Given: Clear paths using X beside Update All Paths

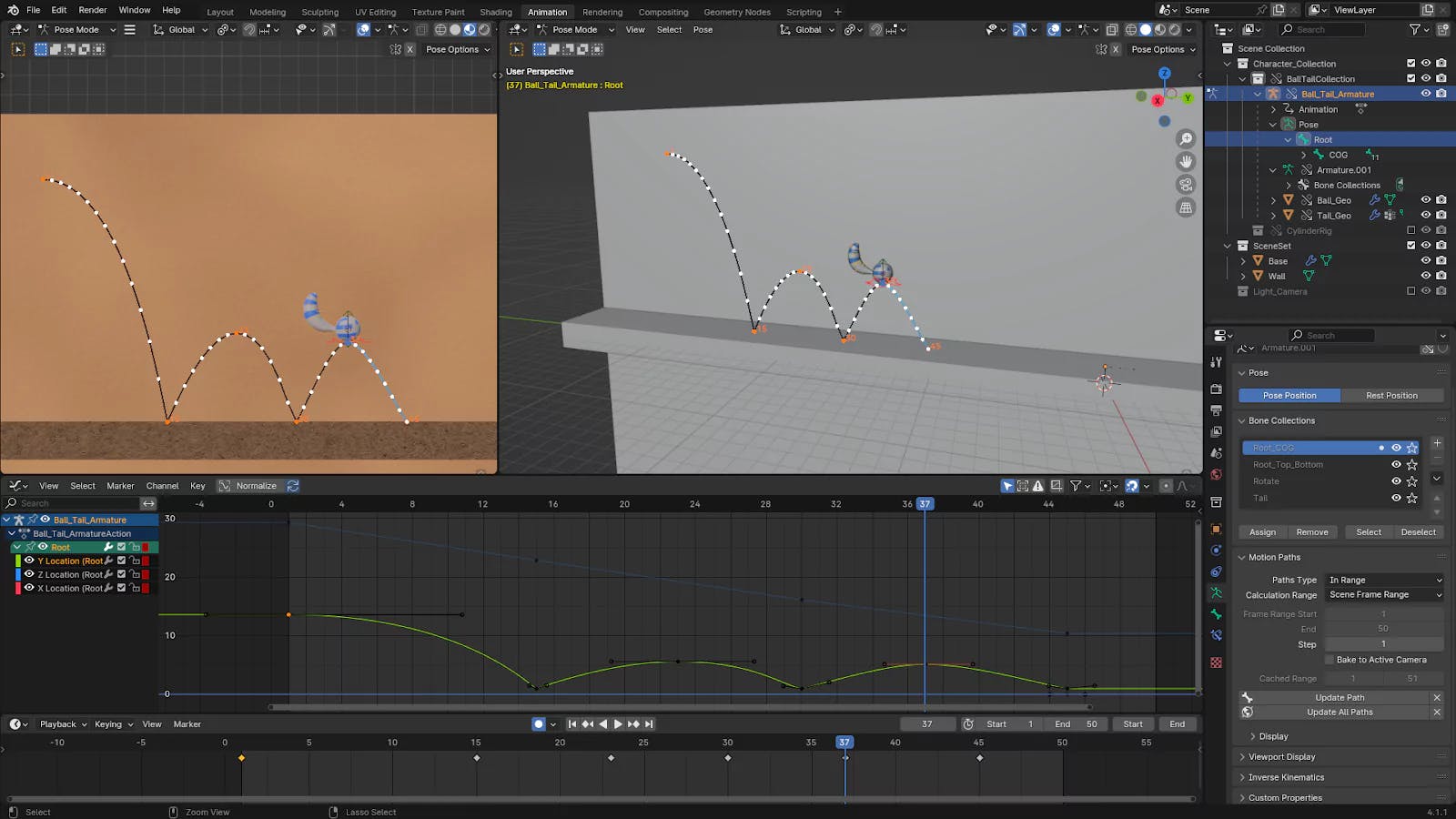Looking at the screenshot, I should coord(1437,712).
